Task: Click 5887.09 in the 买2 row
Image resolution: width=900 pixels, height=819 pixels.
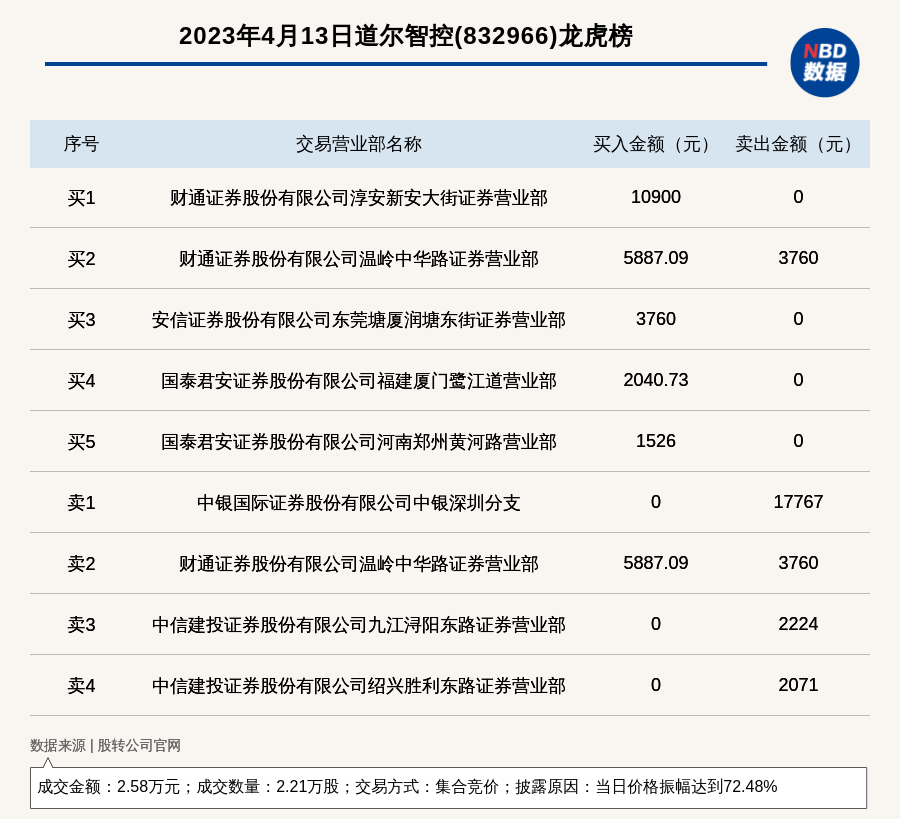Action: (655, 258)
